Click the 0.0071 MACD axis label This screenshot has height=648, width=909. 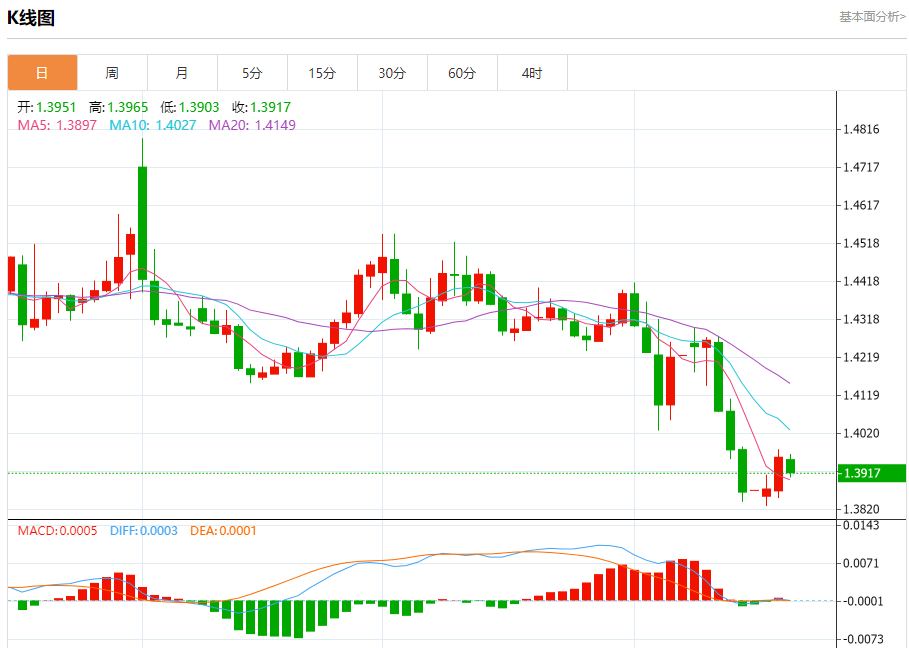tap(861, 563)
